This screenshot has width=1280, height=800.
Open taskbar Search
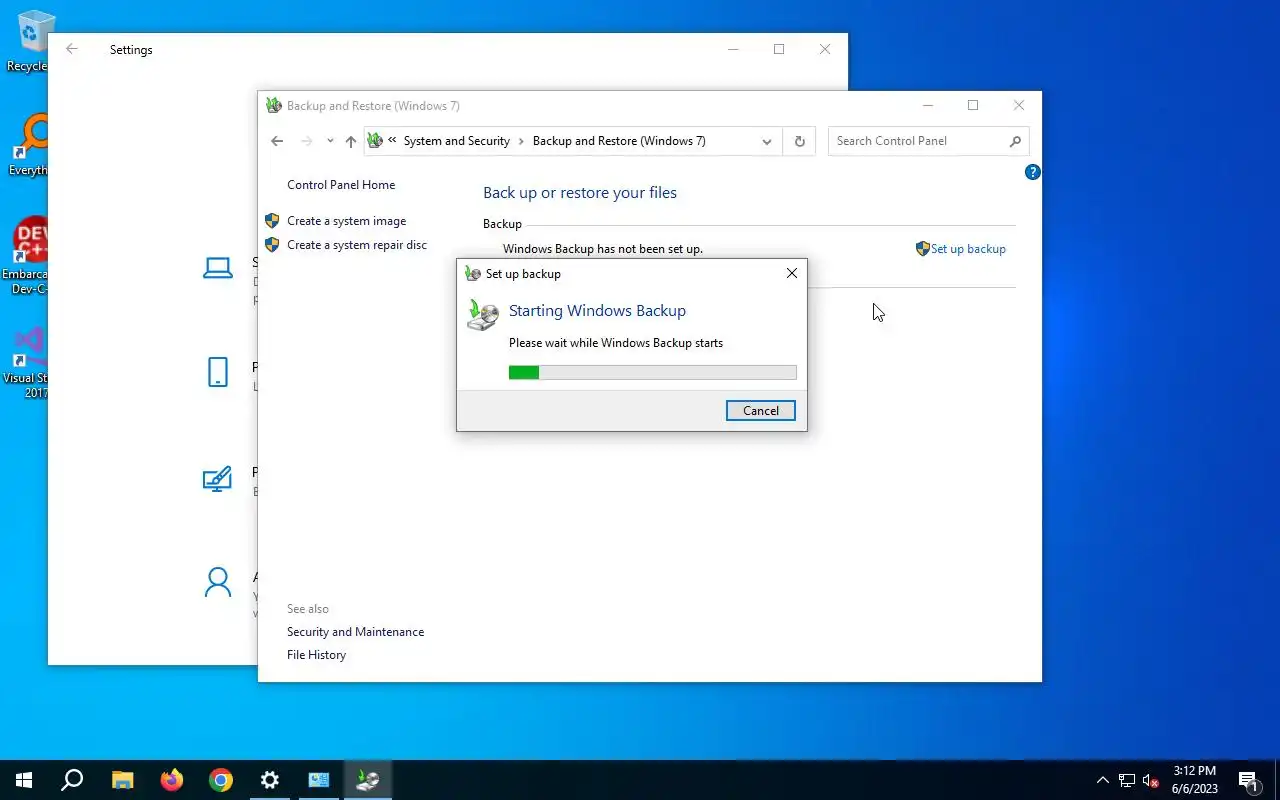(x=72, y=780)
